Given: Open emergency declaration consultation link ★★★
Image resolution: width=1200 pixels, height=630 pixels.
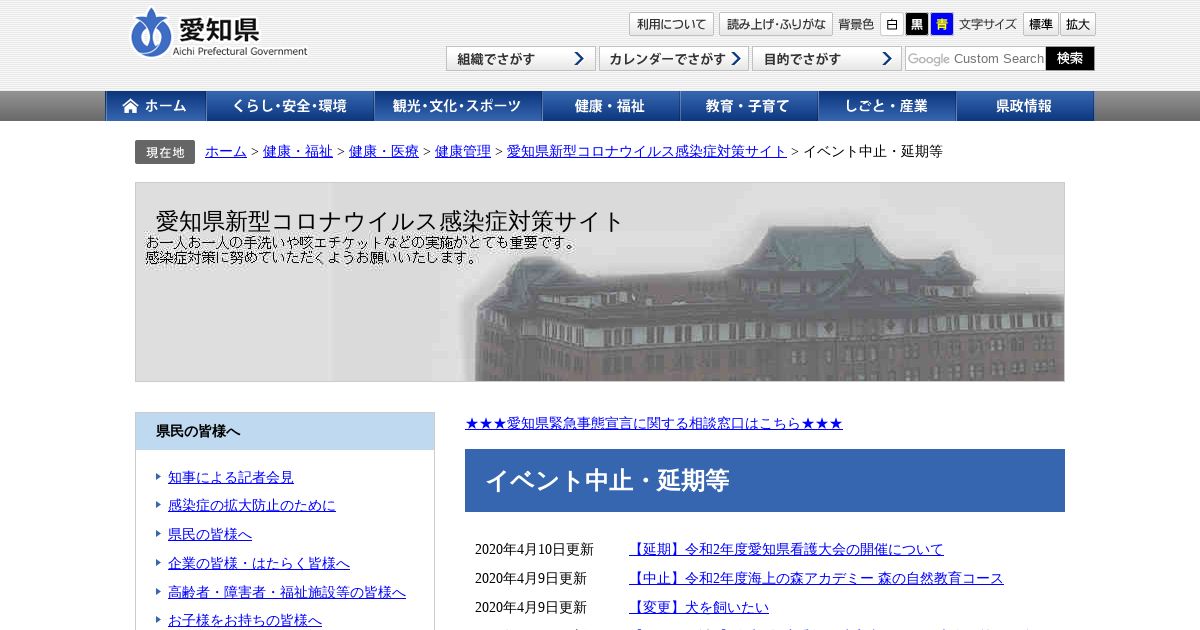Looking at the screenshot, I should tap(654, 423).
